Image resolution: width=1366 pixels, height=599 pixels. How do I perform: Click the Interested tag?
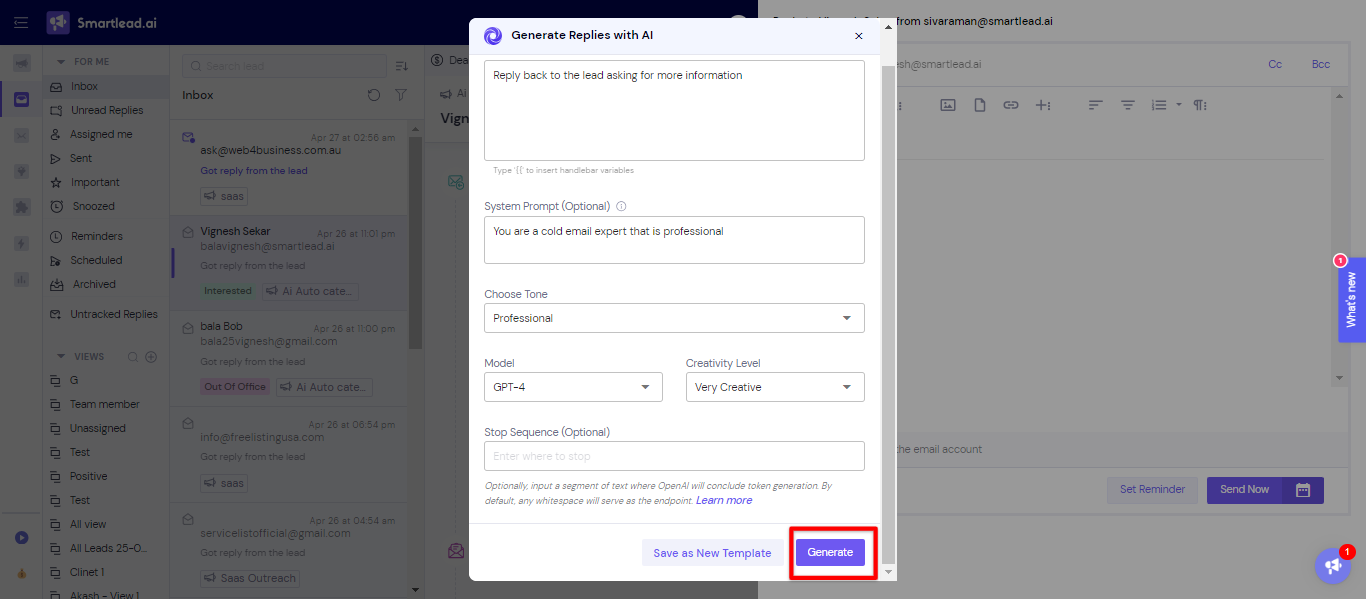point(228,292)
